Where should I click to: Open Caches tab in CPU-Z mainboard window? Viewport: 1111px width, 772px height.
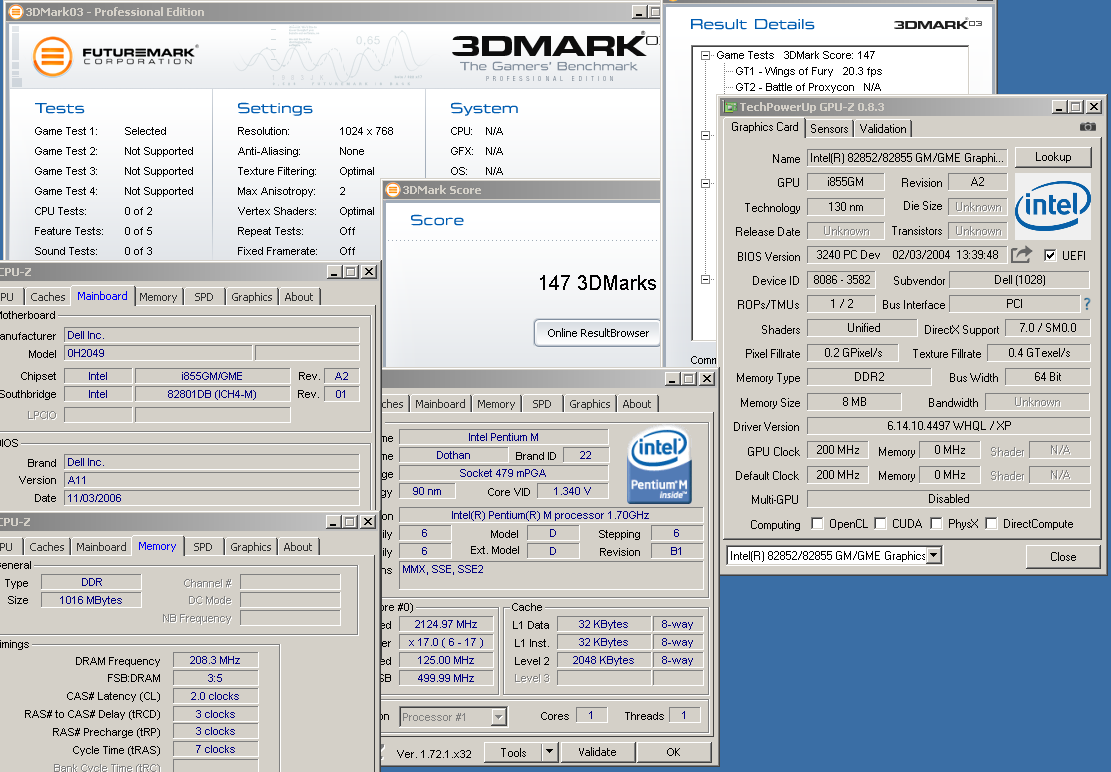47,297
